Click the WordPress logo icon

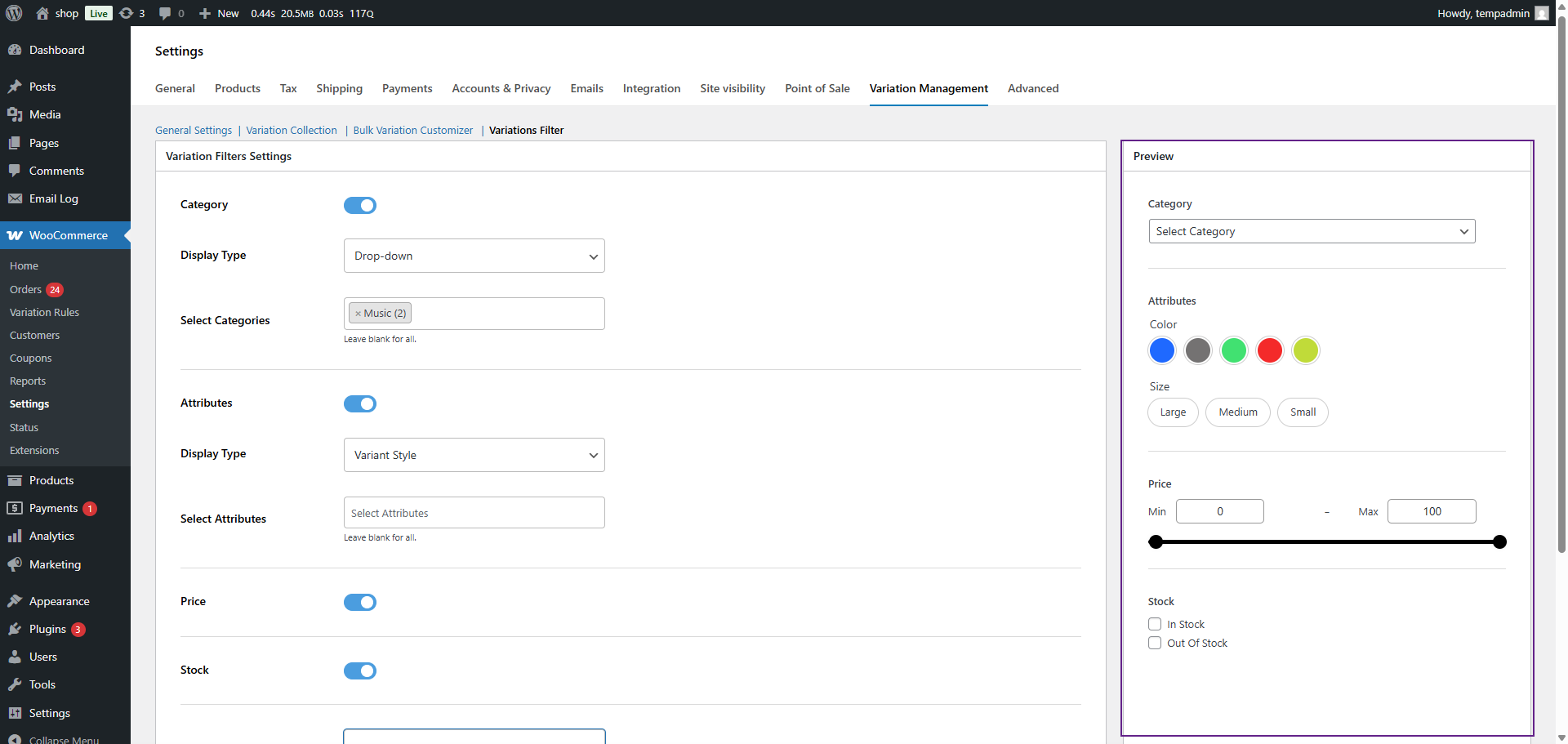pos(14,13)
